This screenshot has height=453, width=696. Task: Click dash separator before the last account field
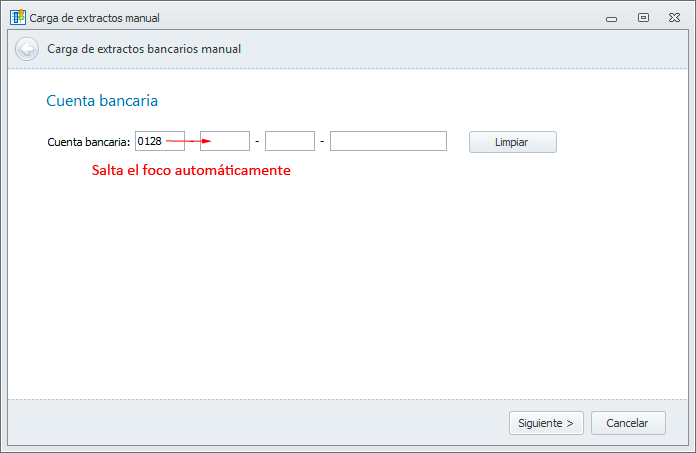coord(322,141)
